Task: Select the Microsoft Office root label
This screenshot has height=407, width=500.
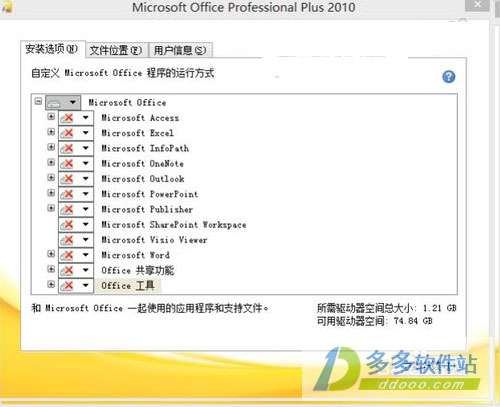Action: point(127,103)
